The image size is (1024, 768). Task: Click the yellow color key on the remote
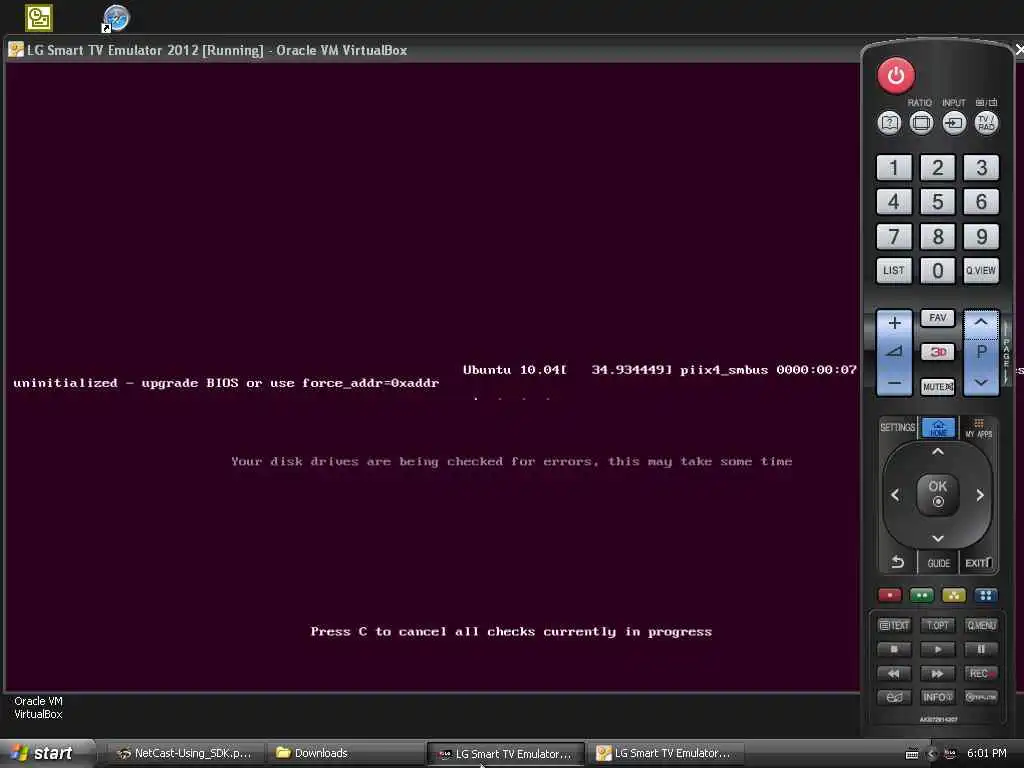click(953, 595)
